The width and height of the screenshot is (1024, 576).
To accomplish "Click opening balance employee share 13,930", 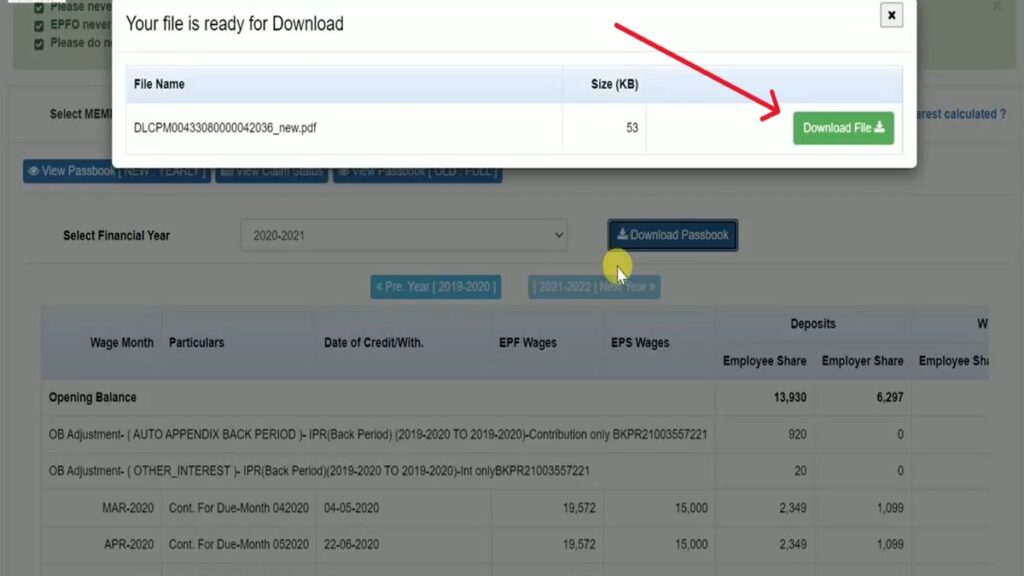I will (x=790, y=398).
